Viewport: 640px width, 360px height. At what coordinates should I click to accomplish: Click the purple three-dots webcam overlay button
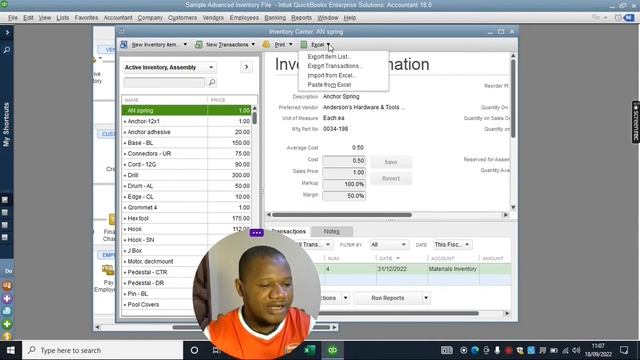pyautogui.click(x=256, y=233)
